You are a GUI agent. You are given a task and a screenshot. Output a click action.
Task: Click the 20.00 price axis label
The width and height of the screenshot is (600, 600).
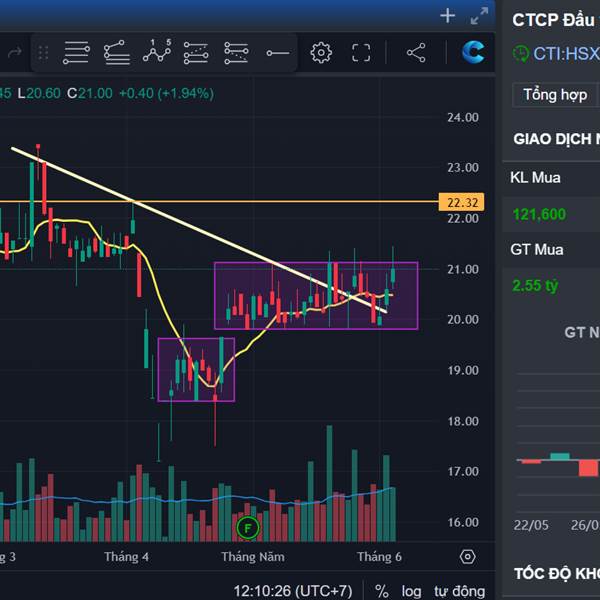463,320
